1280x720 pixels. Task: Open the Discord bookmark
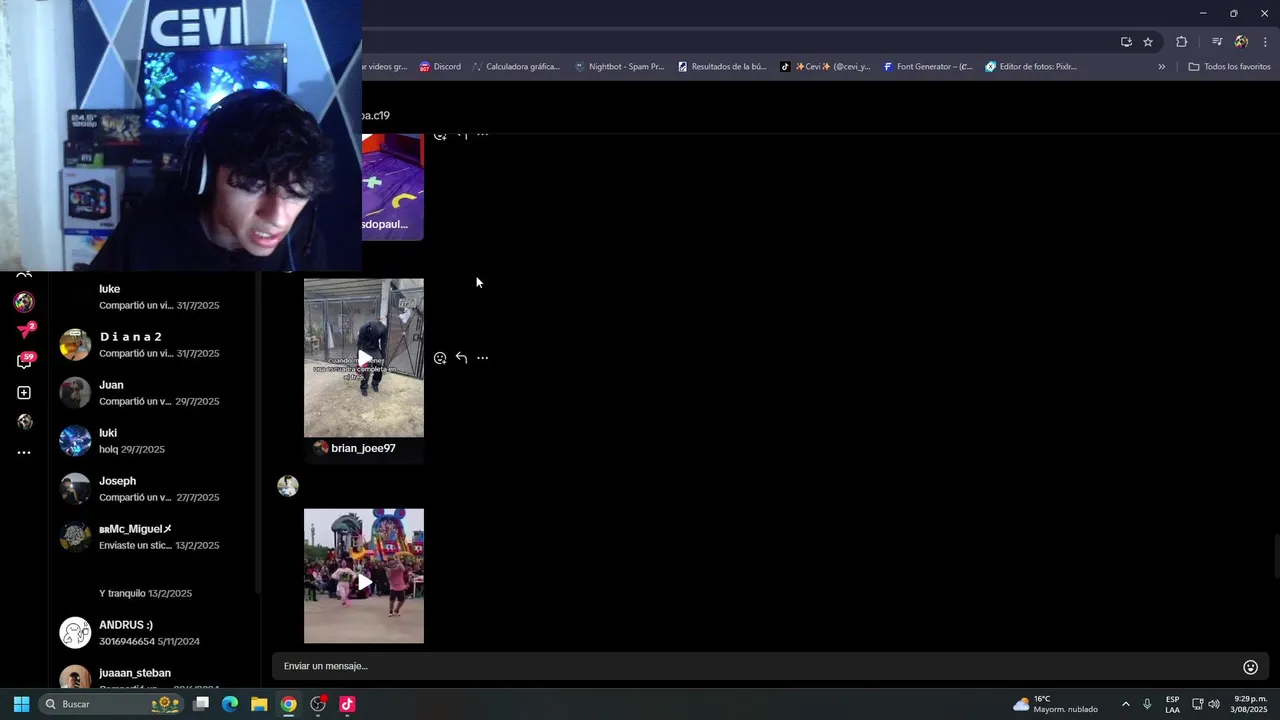coord(440,67)
